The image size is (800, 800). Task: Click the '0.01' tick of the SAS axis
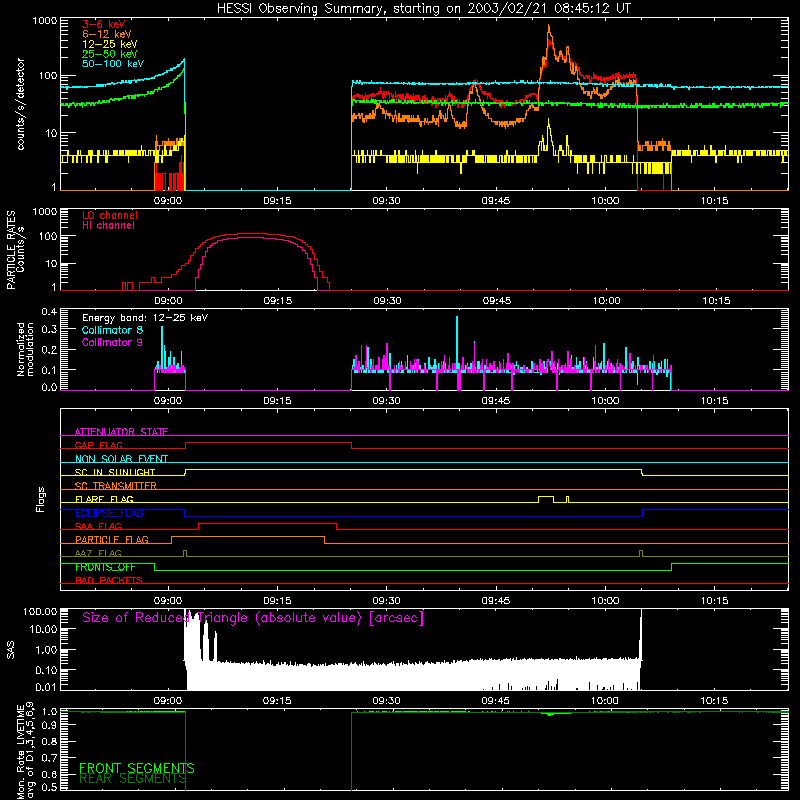[x=46, y=687]
